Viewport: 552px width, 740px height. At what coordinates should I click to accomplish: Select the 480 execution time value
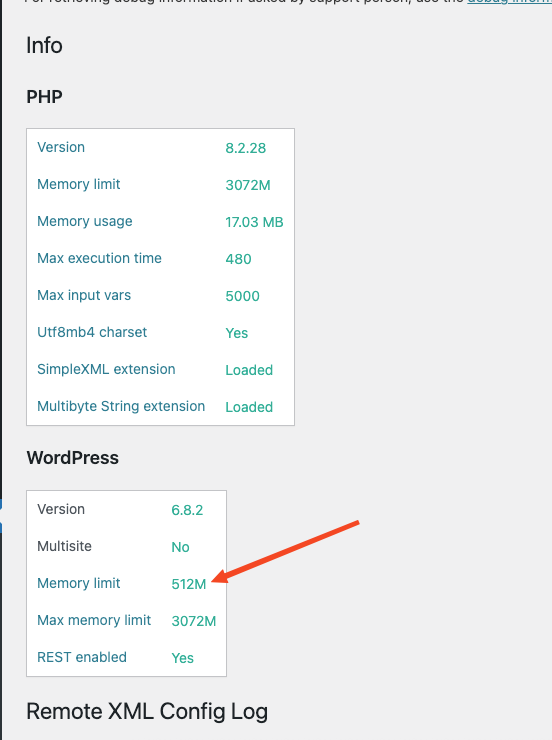tap(238, 259)
